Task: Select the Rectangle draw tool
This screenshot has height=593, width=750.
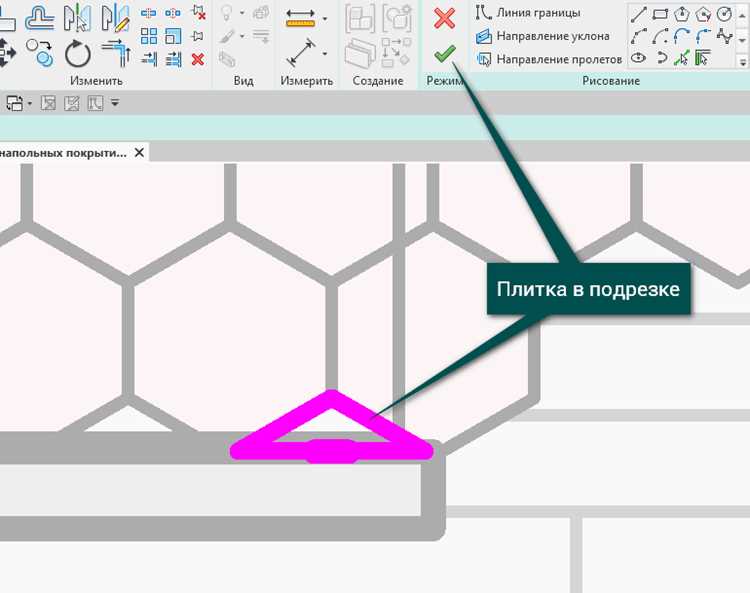Action: [x=660, y=14]
